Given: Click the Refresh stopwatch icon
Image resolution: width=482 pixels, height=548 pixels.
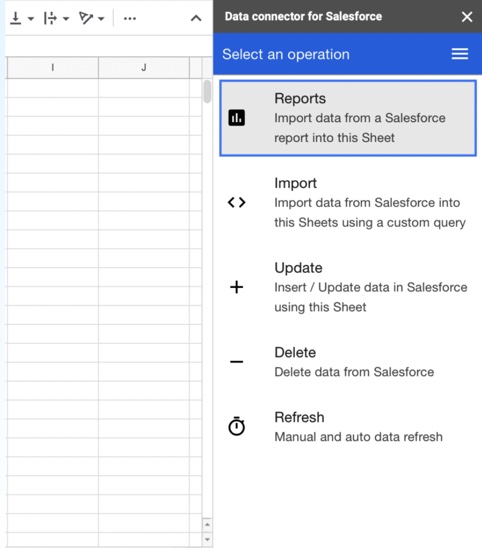Looking at the screenshot, I should [x=237, y=426].
